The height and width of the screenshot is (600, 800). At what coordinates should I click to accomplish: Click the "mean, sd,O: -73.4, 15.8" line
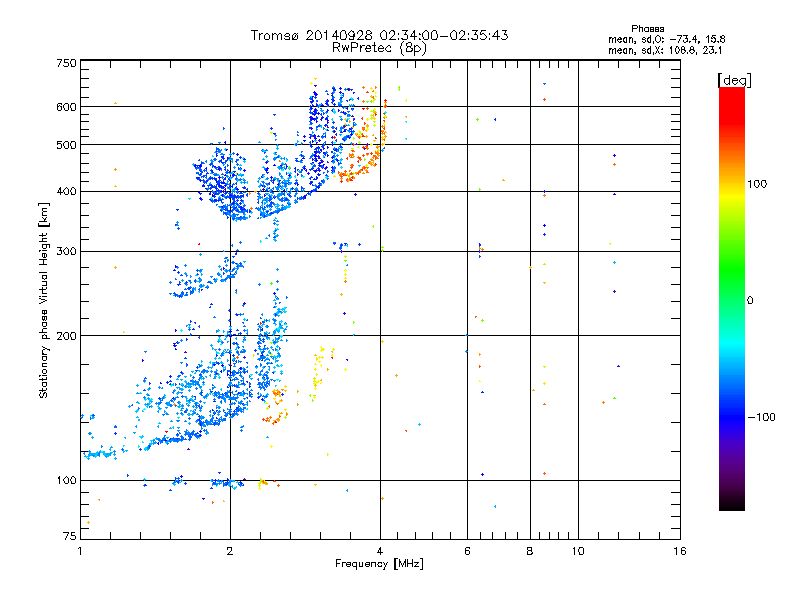pyautogui.click(x=666, y=39)
